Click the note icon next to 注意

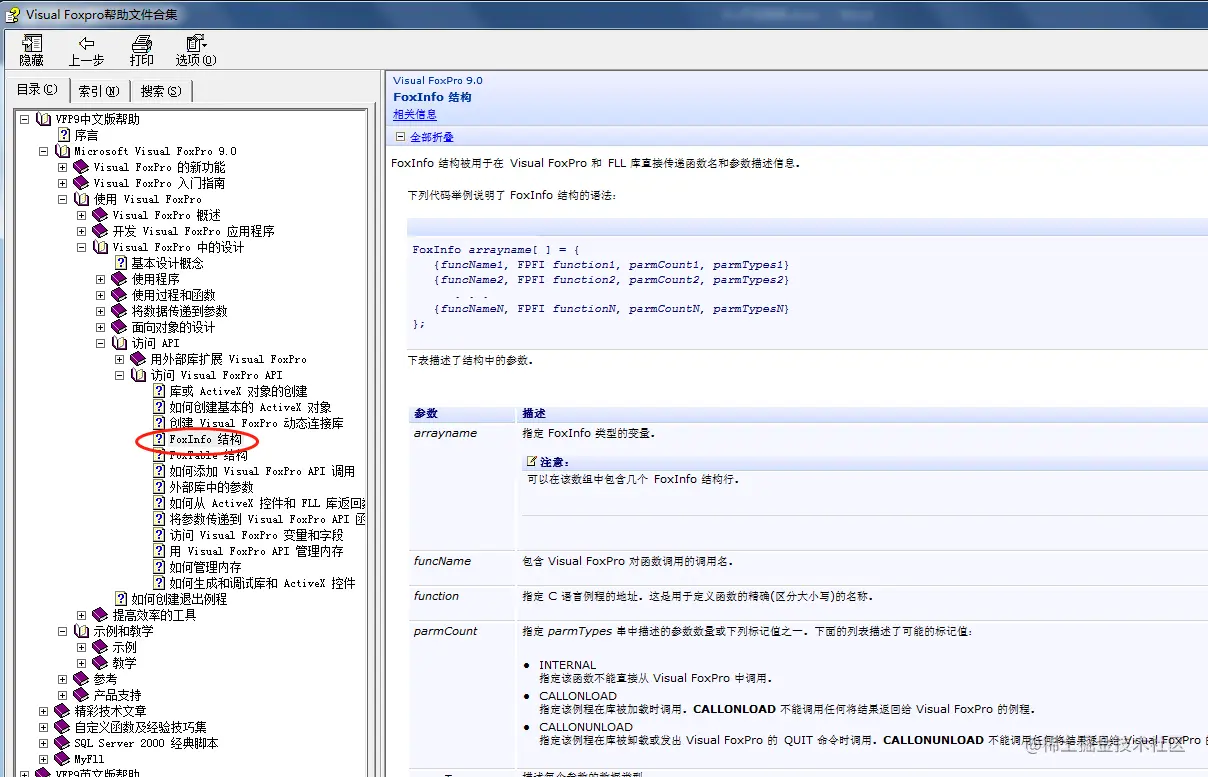click(x=532, y=462)
